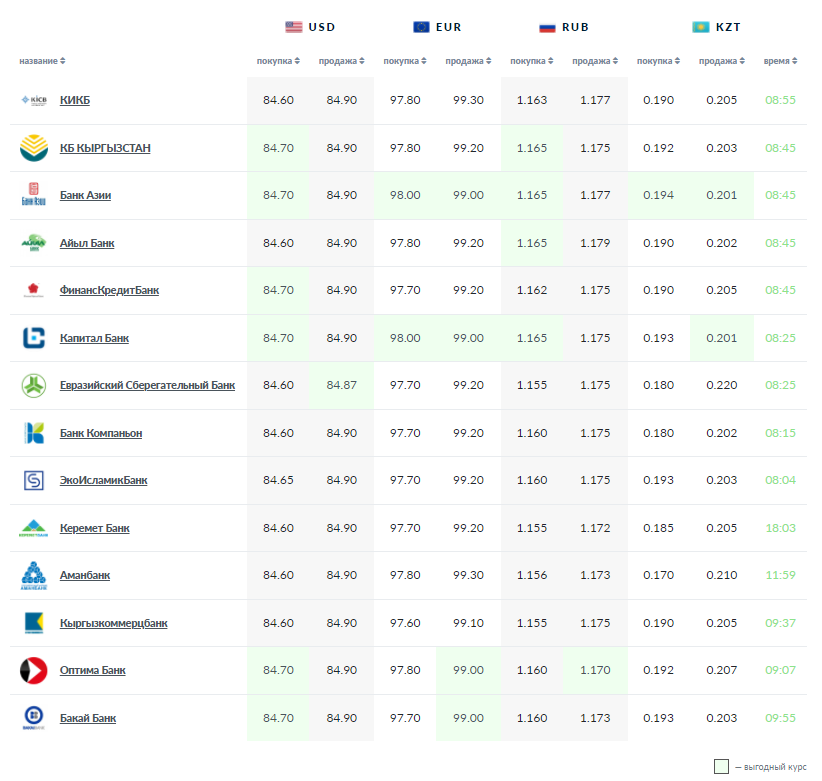Sort by время column
The image size is (822, 781).
click(x=780, y=61)
